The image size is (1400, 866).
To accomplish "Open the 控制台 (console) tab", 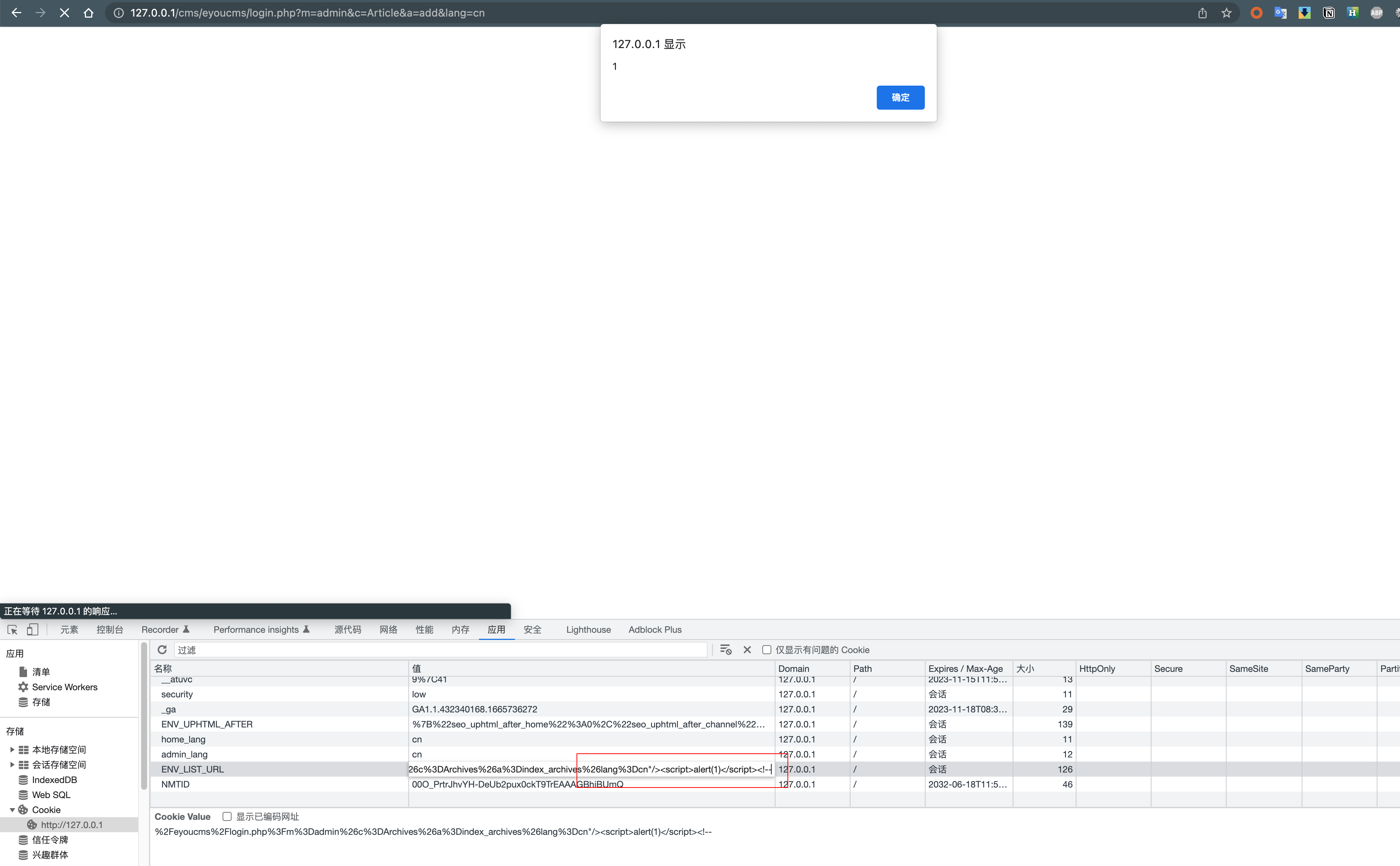I will pyautogui.click(x=109, y=629).
